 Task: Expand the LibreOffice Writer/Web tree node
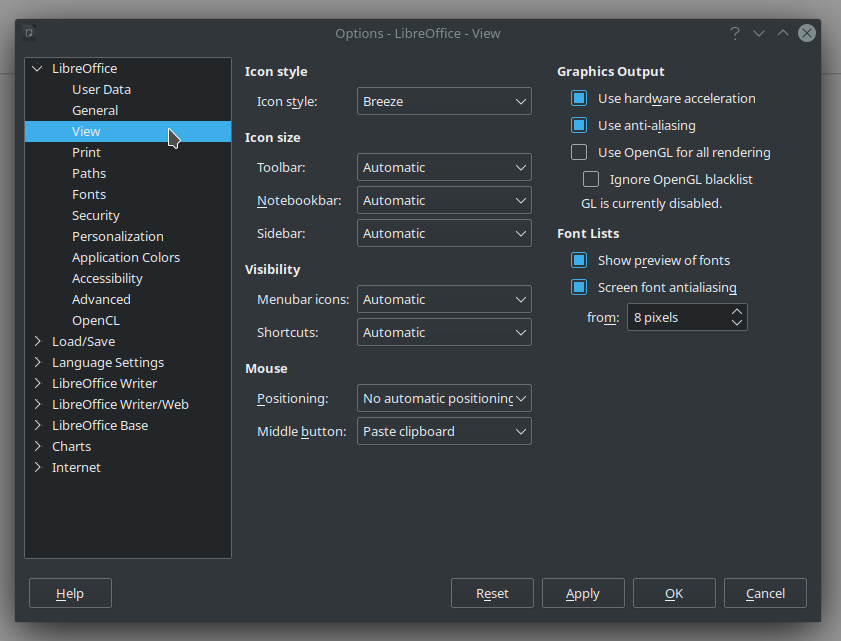click(x=37, y=404)
